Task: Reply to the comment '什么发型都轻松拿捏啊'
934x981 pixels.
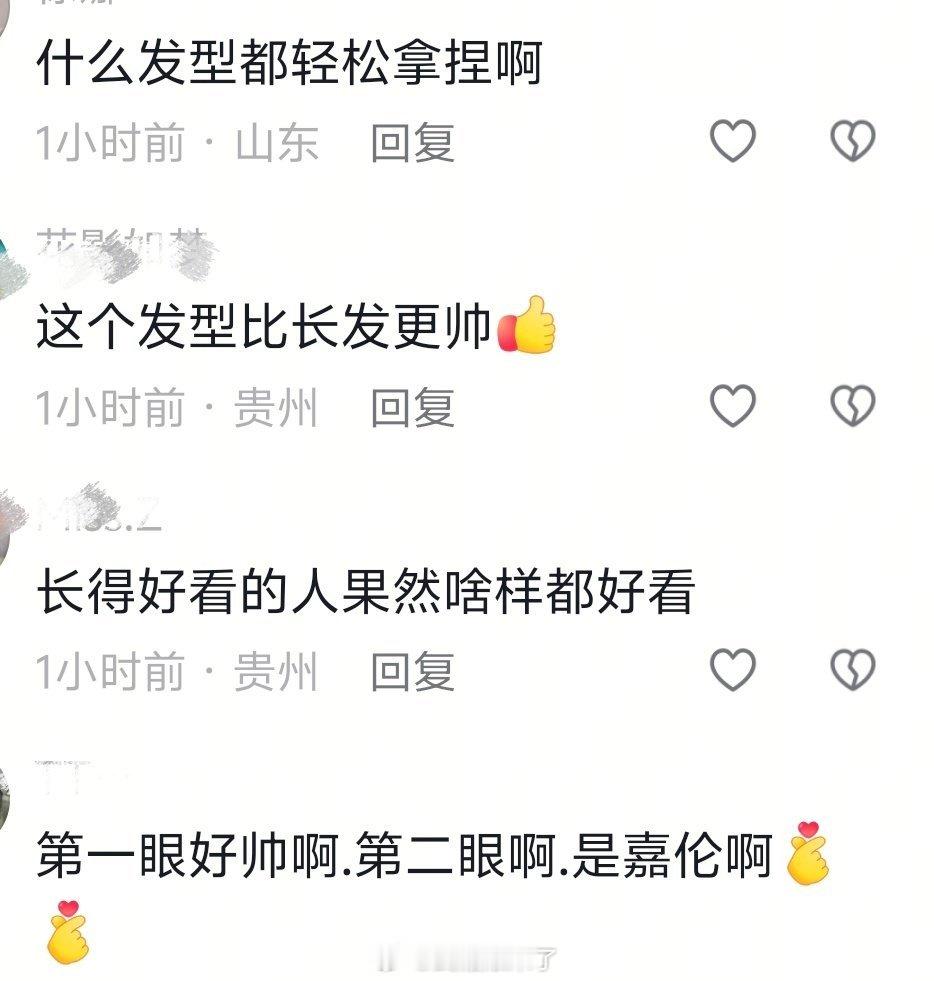Action: [x=412, y=143]
